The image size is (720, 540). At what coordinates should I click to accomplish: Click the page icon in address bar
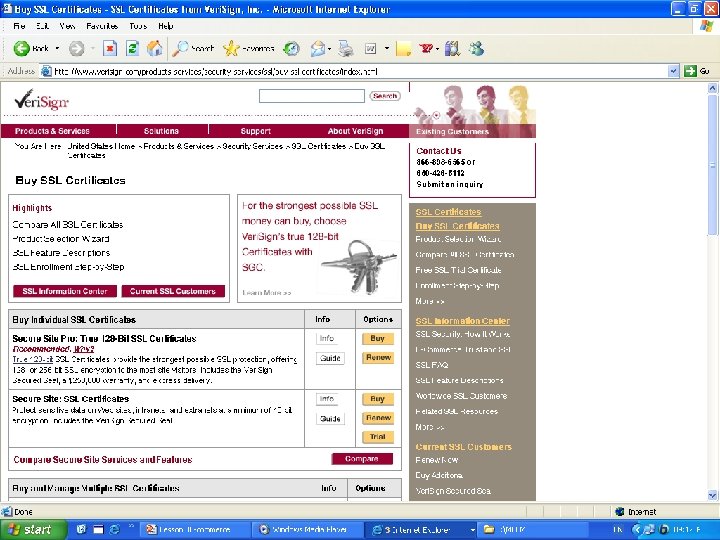pos(46,71)
